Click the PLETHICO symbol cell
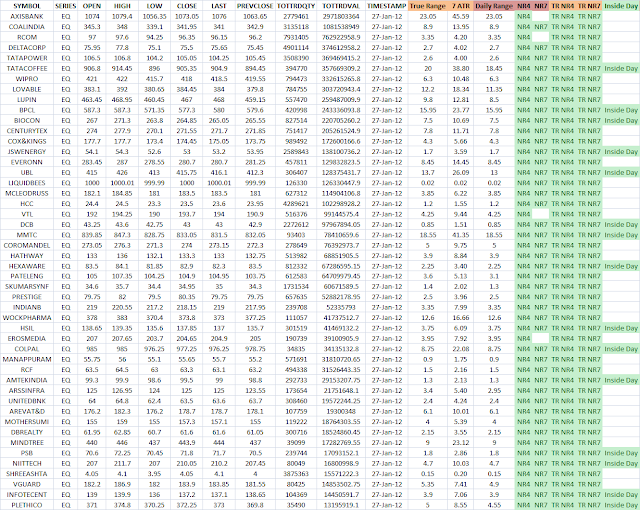 click(x=27, y=505)
